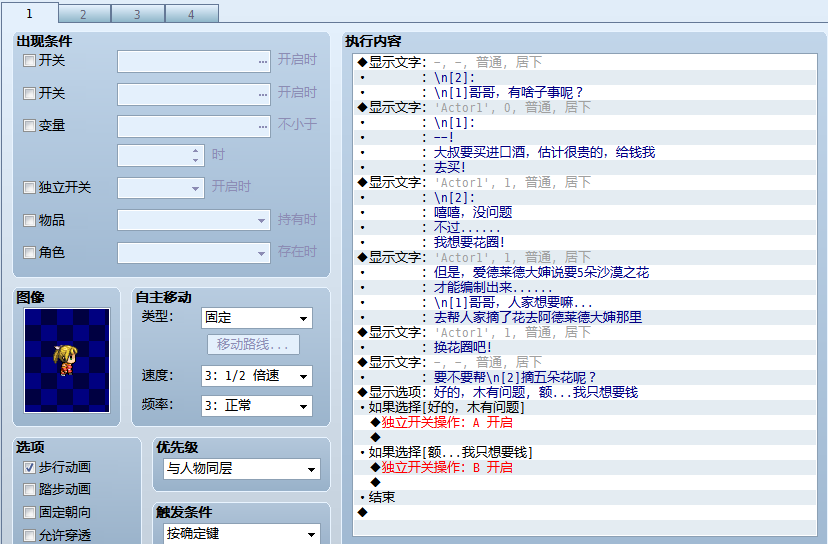
Task: Click the 移动路线... button
Action: tap(253, 345)
